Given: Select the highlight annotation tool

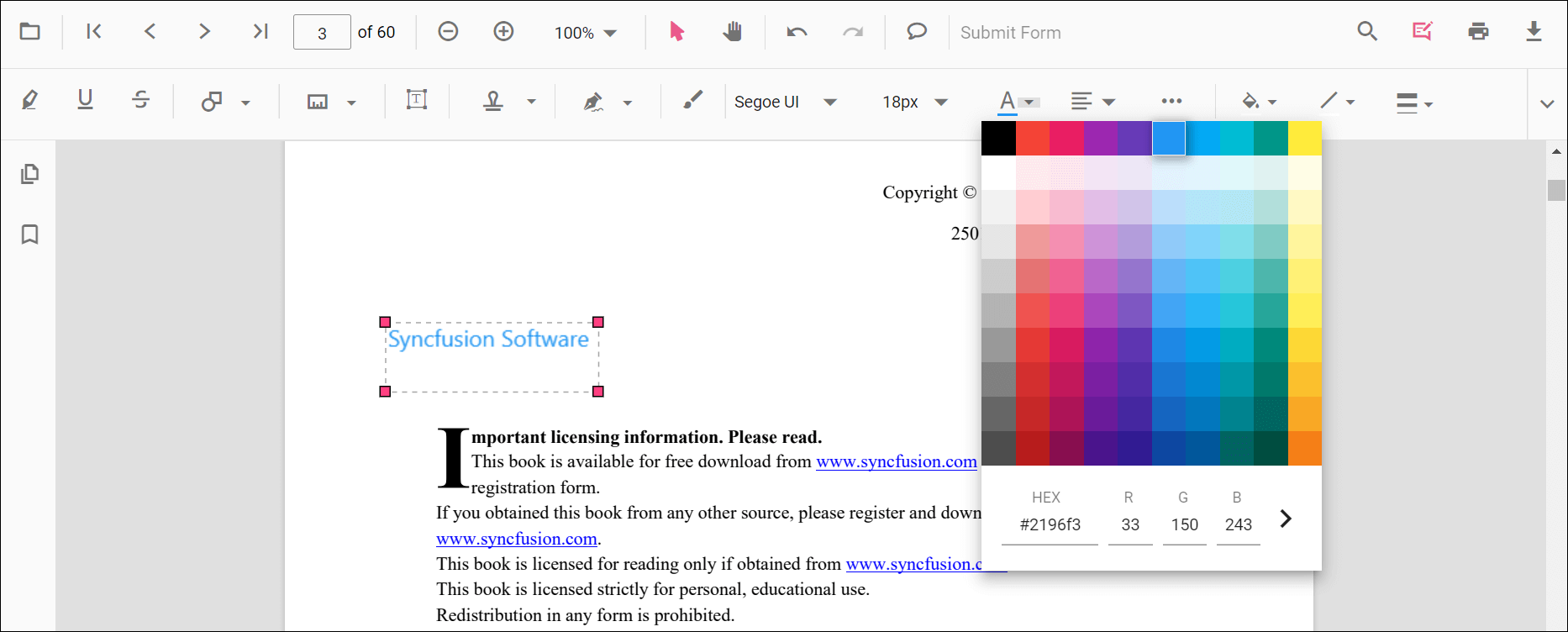Looking at the screenshot, I should pos(29,101).
